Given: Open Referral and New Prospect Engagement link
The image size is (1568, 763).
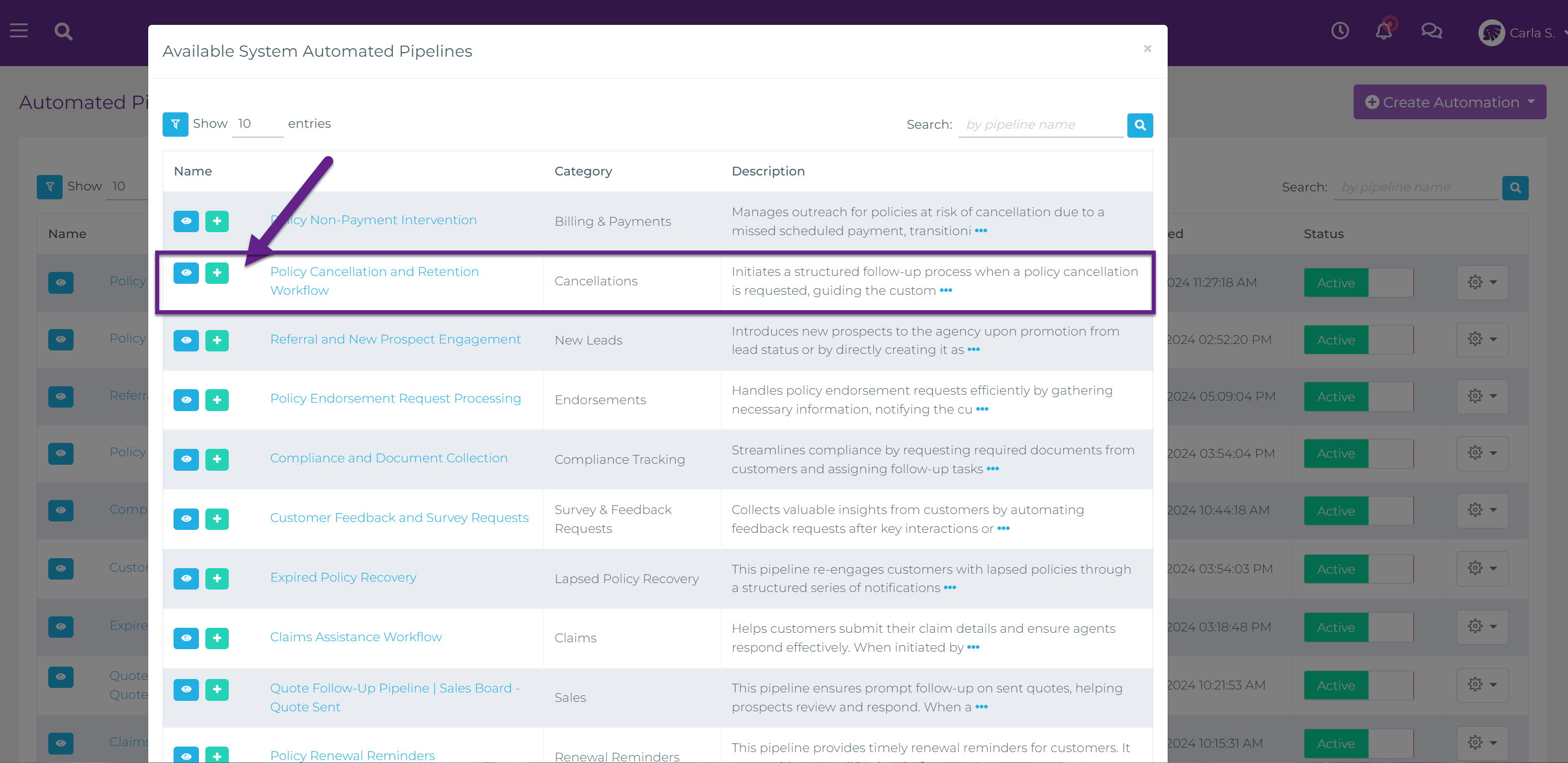Looking at the screenshot, I should (x=395, y=339).
